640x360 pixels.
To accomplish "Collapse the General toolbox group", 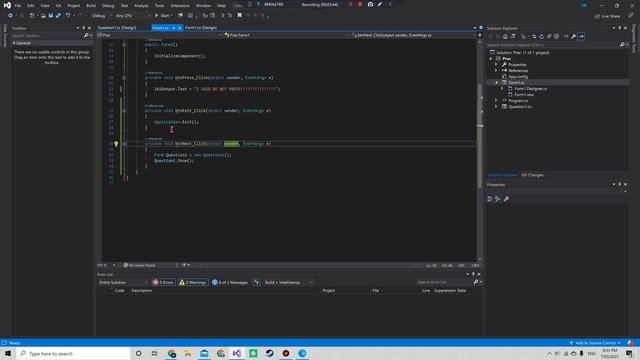I will (x=14, y=43).
